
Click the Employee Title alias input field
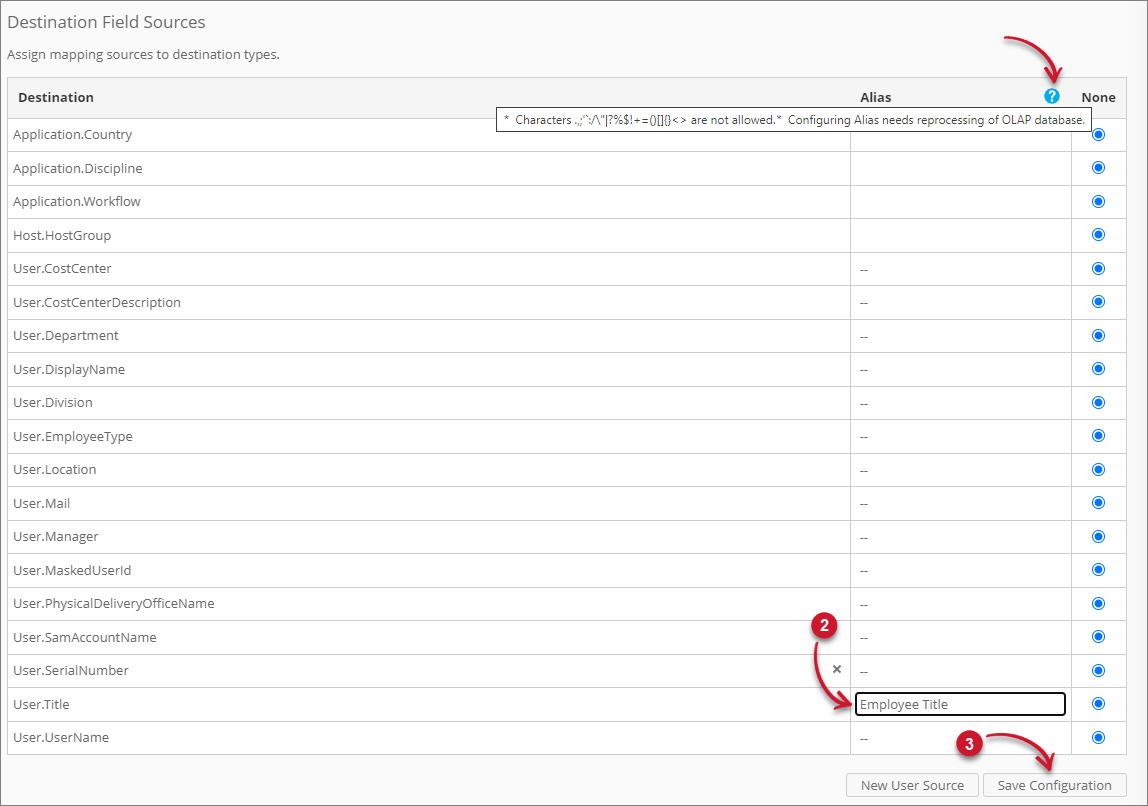tap(958, 704)
